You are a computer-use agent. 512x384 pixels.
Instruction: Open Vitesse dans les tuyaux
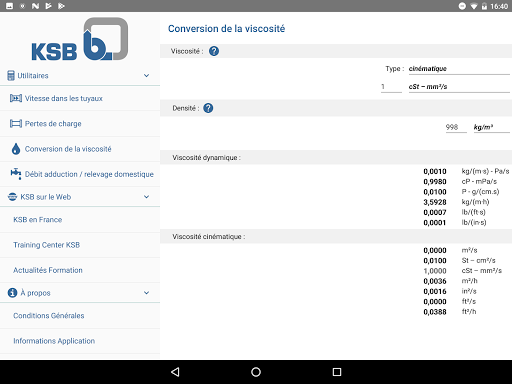[x=80, y=98]
